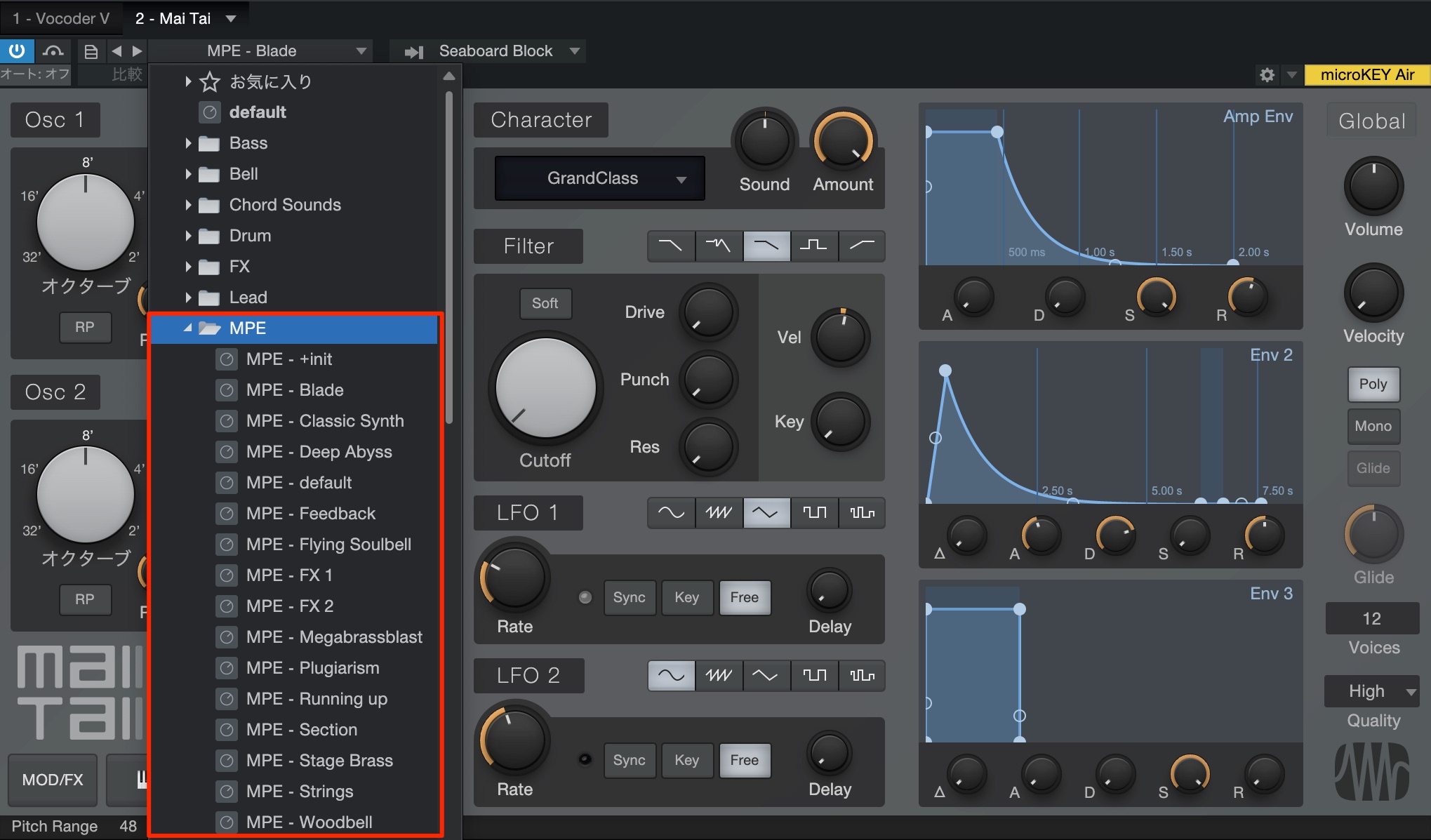
Task: Go to previous preset arrow
Action: (117, 51)
